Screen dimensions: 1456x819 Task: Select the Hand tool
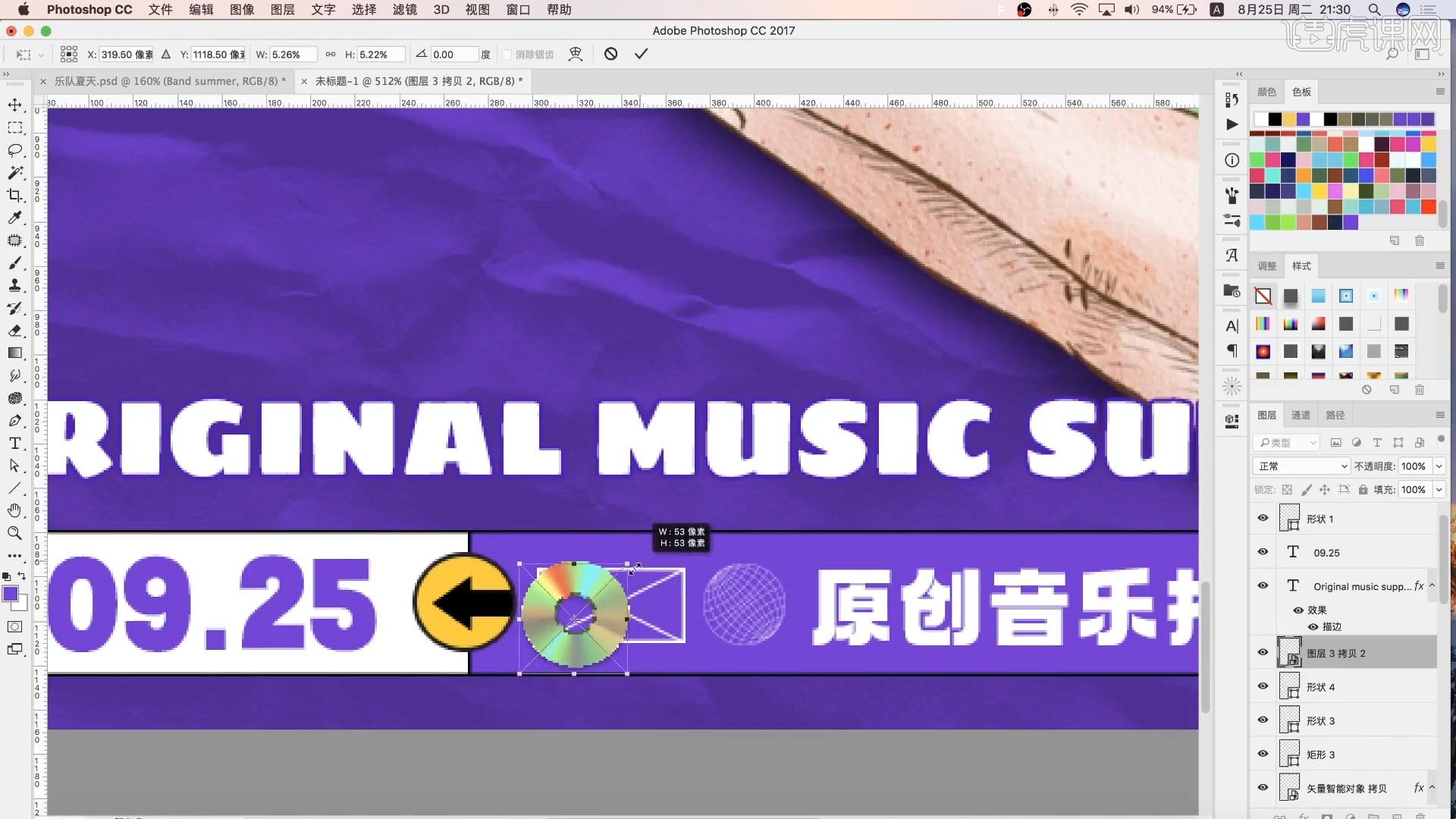click(x=14, y=510)
